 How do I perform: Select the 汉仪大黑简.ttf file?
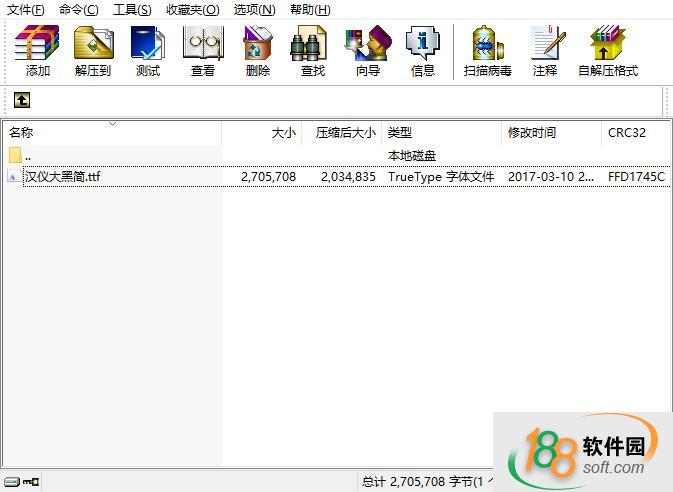(x=63, y=177)
